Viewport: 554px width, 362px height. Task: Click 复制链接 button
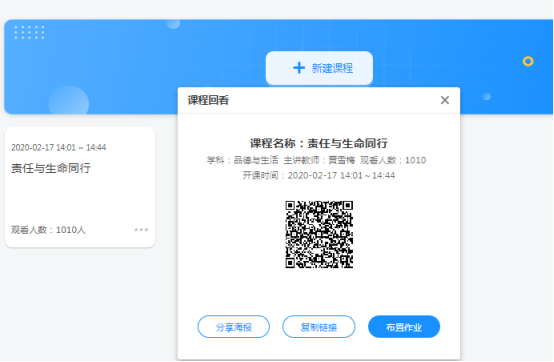(x=319, y=327)
